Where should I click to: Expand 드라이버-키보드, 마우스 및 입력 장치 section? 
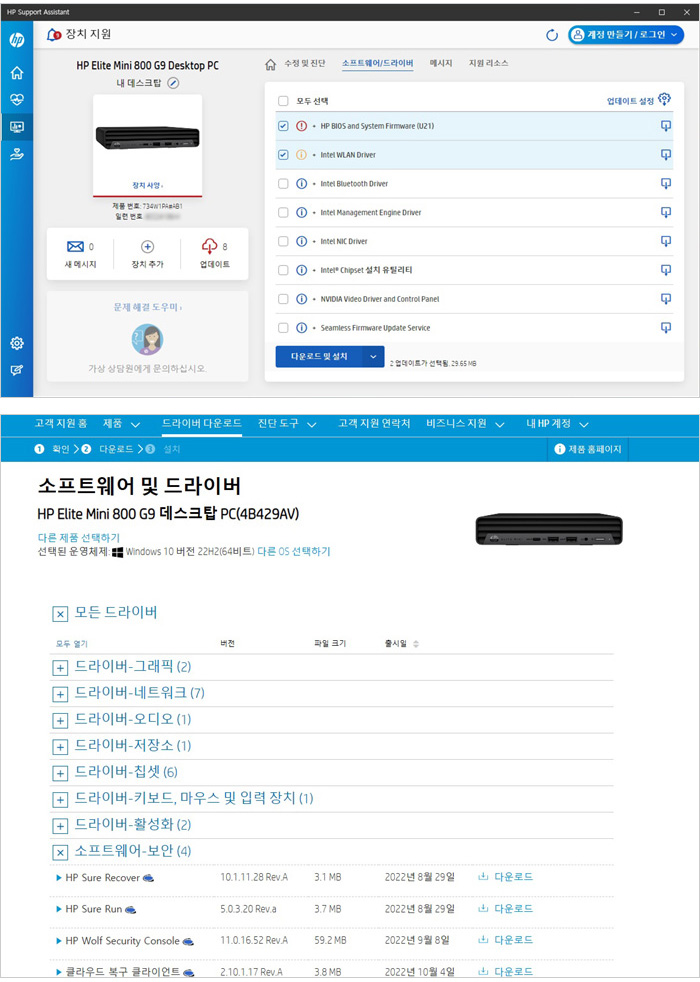(x=59, y=800)
